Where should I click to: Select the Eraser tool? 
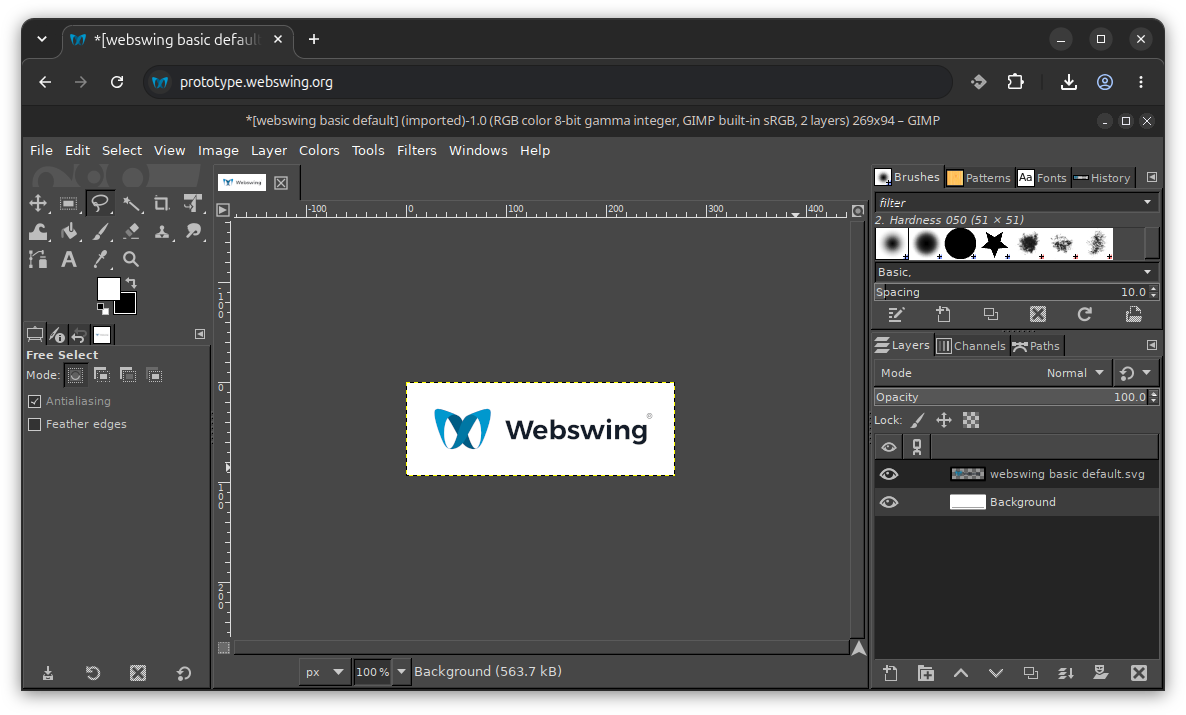(132, 232)
